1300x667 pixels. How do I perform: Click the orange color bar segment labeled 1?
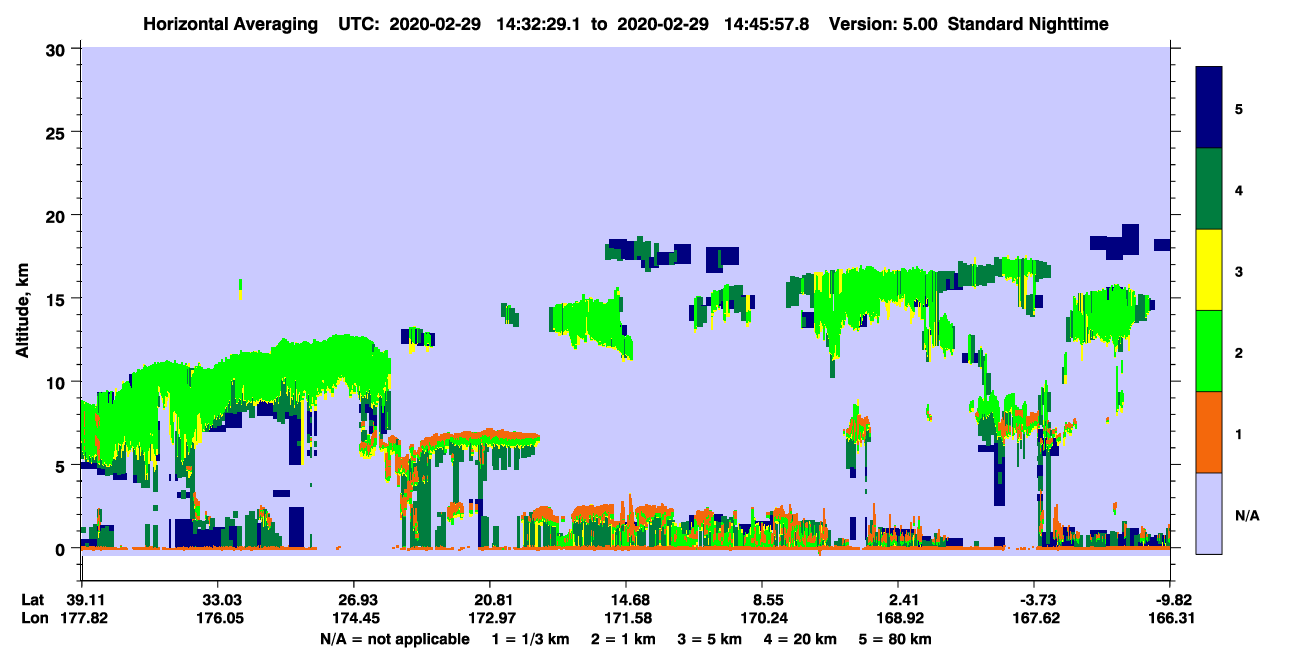coord(1209,432)
